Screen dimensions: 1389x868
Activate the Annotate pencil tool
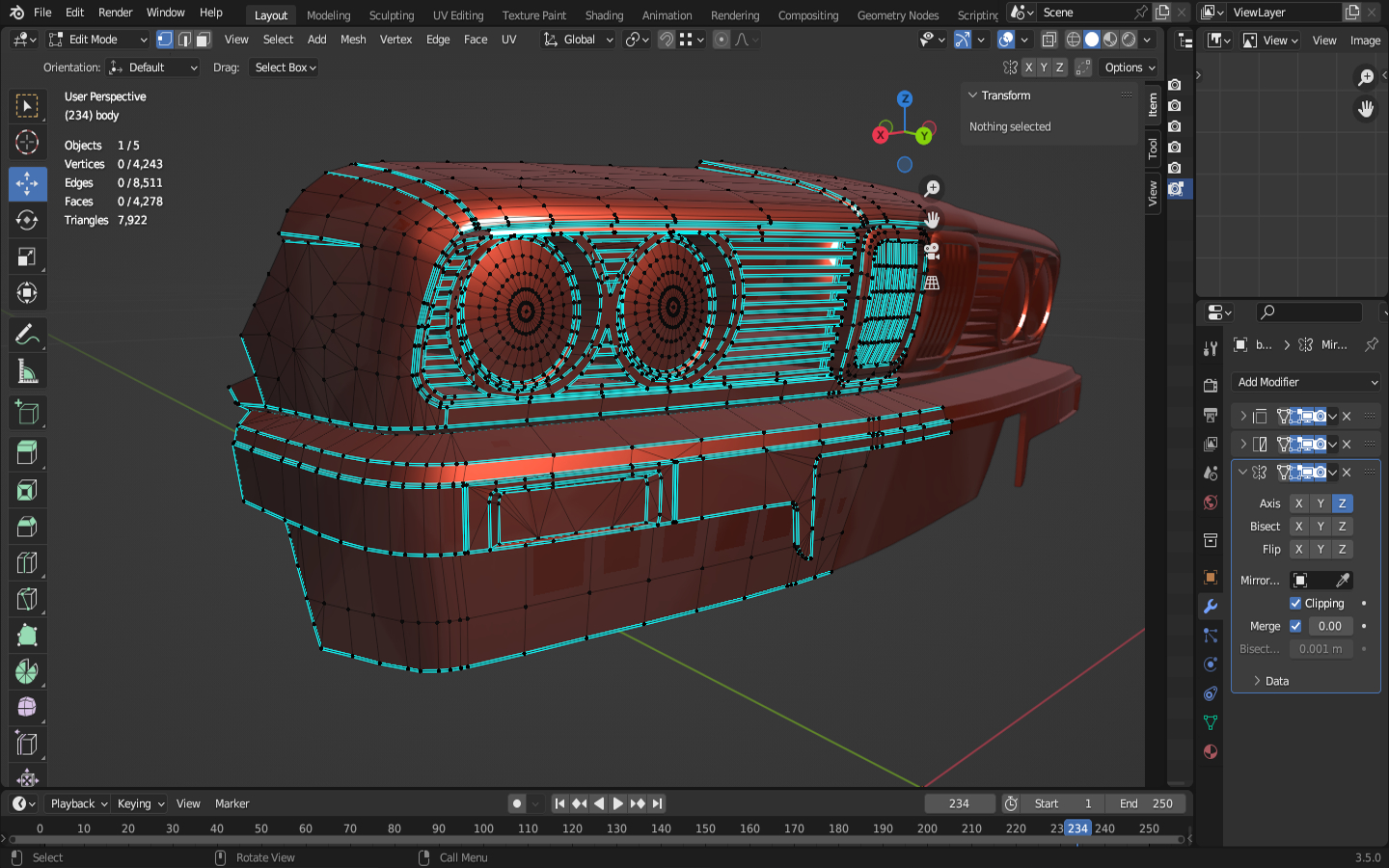27,335
